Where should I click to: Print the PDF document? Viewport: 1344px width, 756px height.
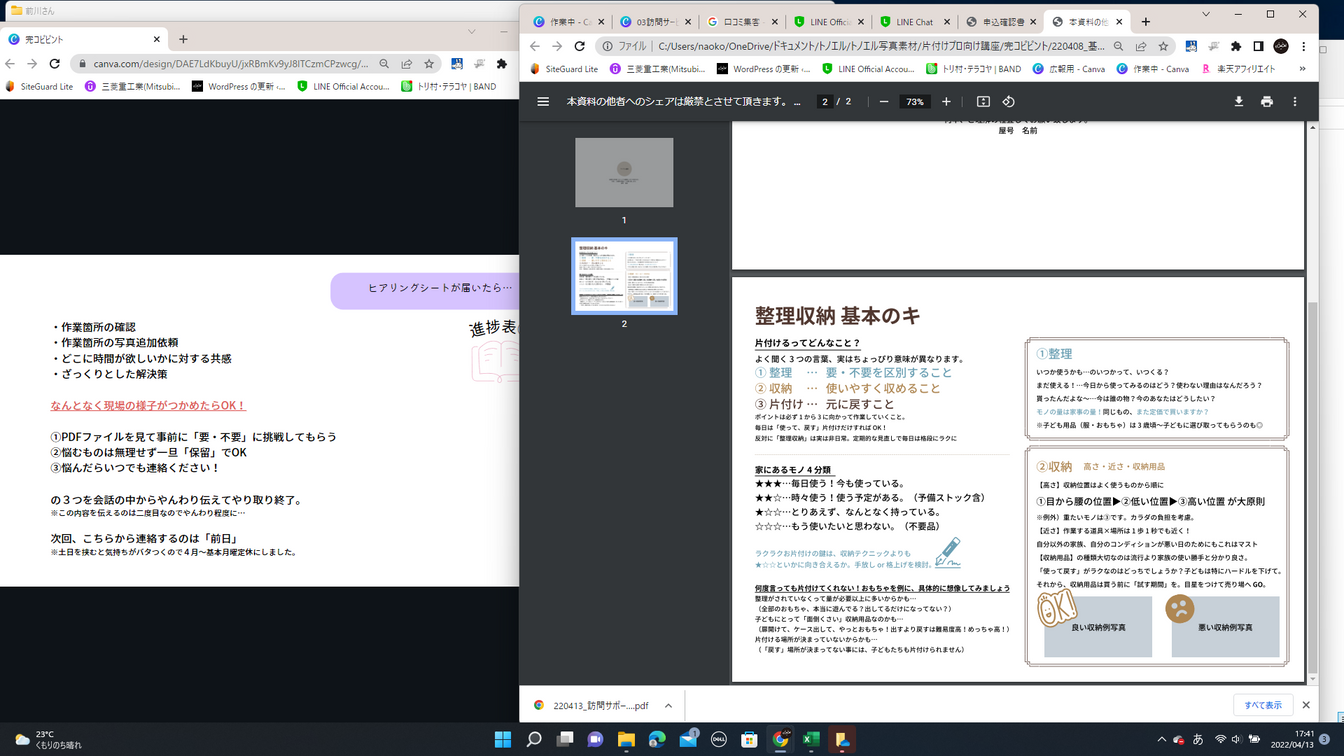click(1267, 102)
